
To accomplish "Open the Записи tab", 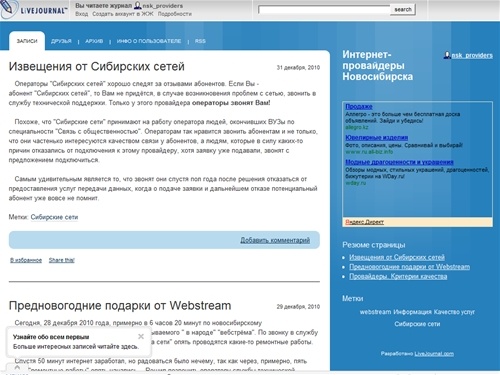I will click(x=27, y=41).
